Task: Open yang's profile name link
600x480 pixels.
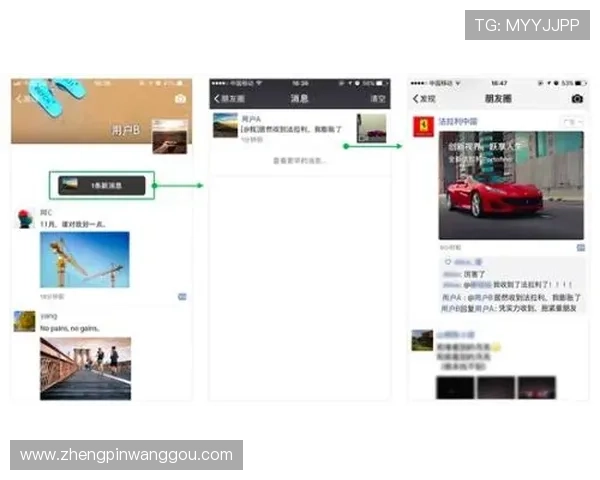Action: 49,316
